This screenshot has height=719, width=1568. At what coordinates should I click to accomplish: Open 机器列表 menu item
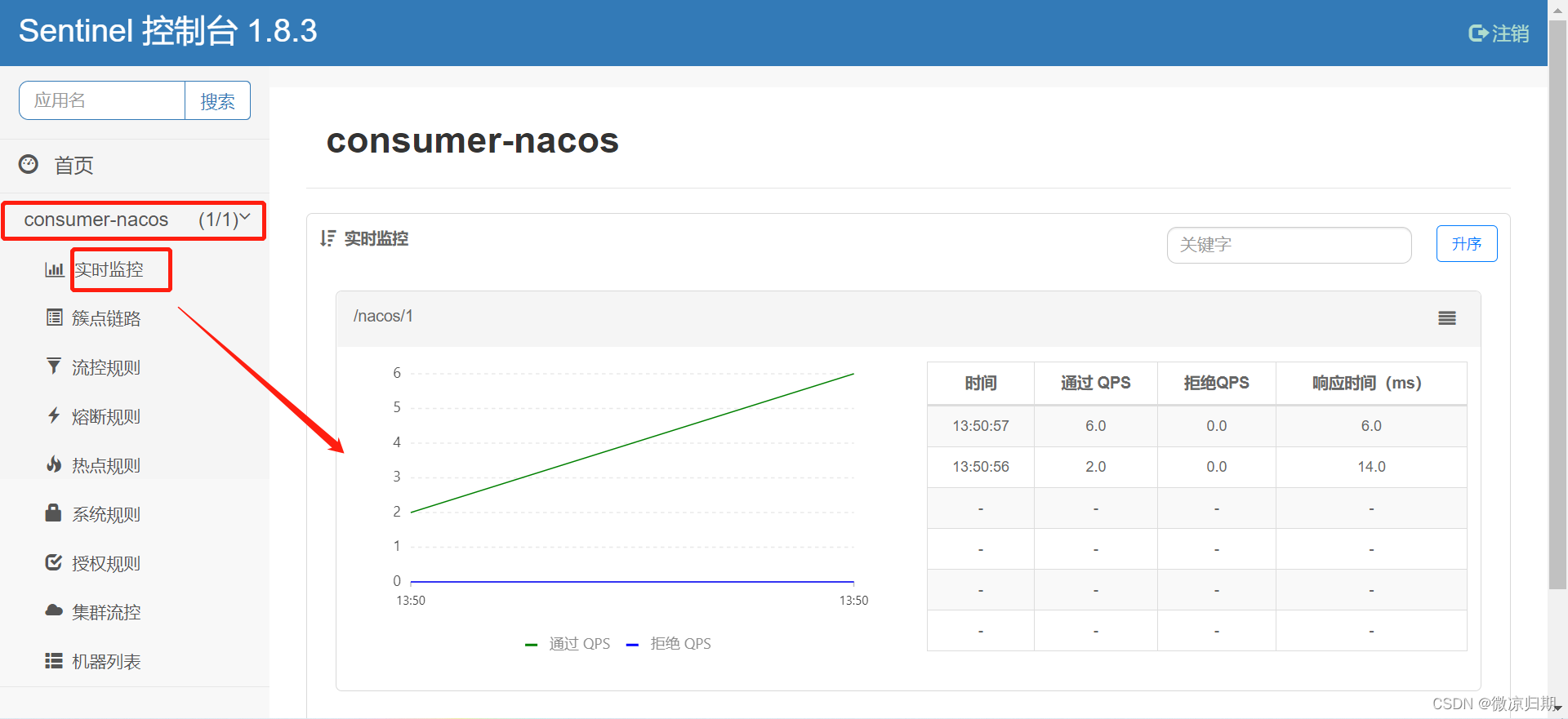click(106, 661)
